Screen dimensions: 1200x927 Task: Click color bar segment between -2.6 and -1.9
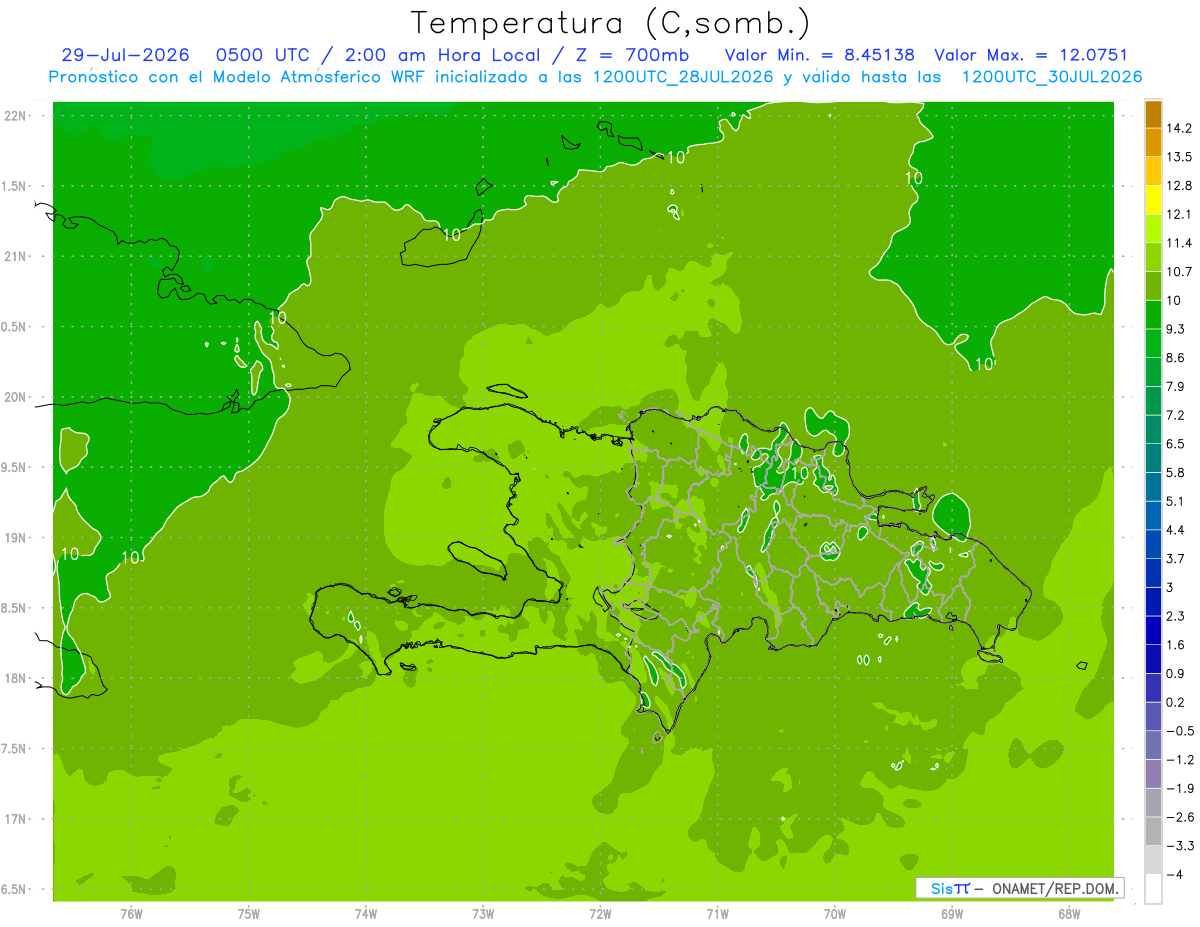(1153, 803)
